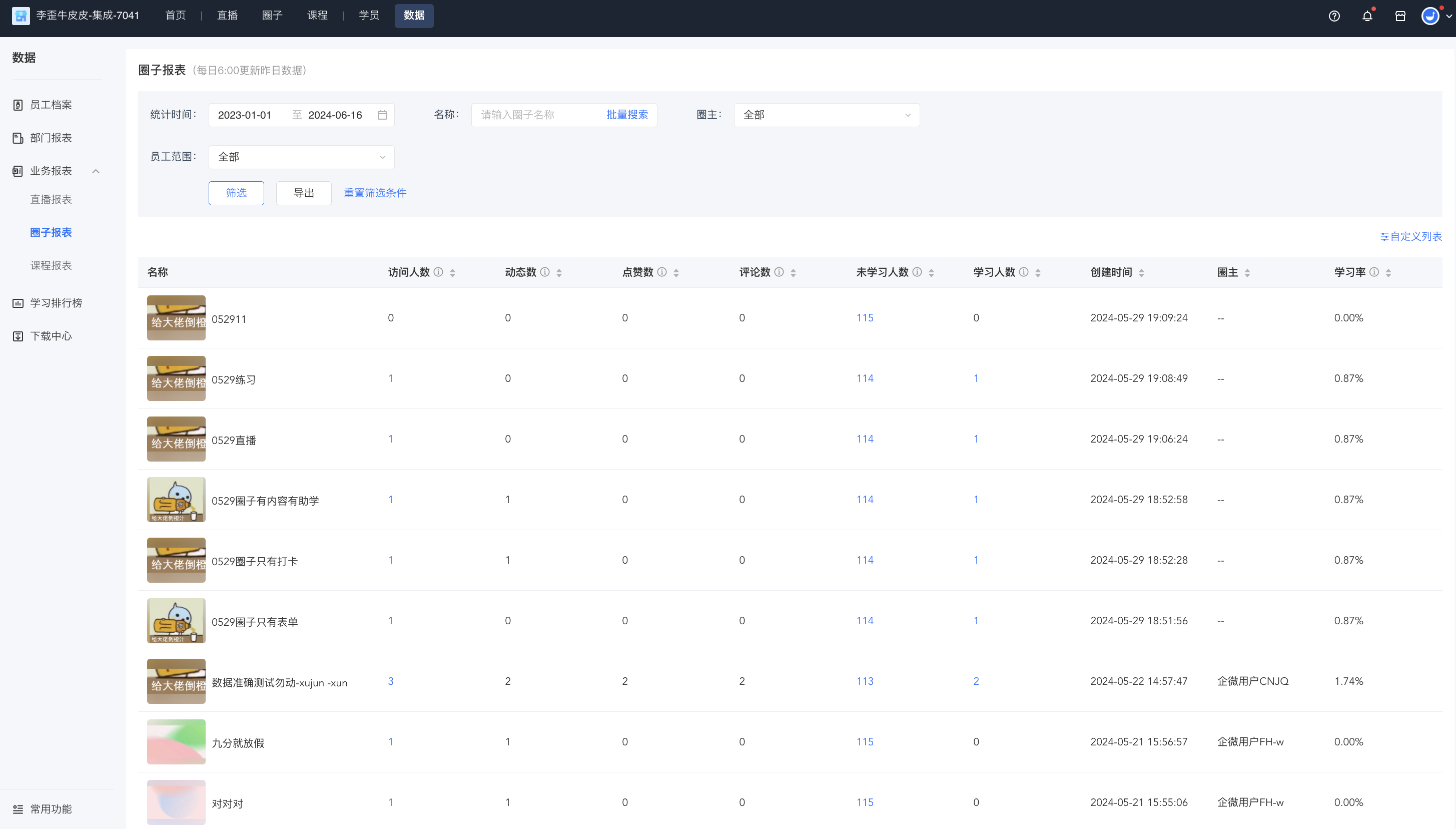The image size is (1456, 829).
Task: Sort table by 未学习人数
Action: click(932, 273)
